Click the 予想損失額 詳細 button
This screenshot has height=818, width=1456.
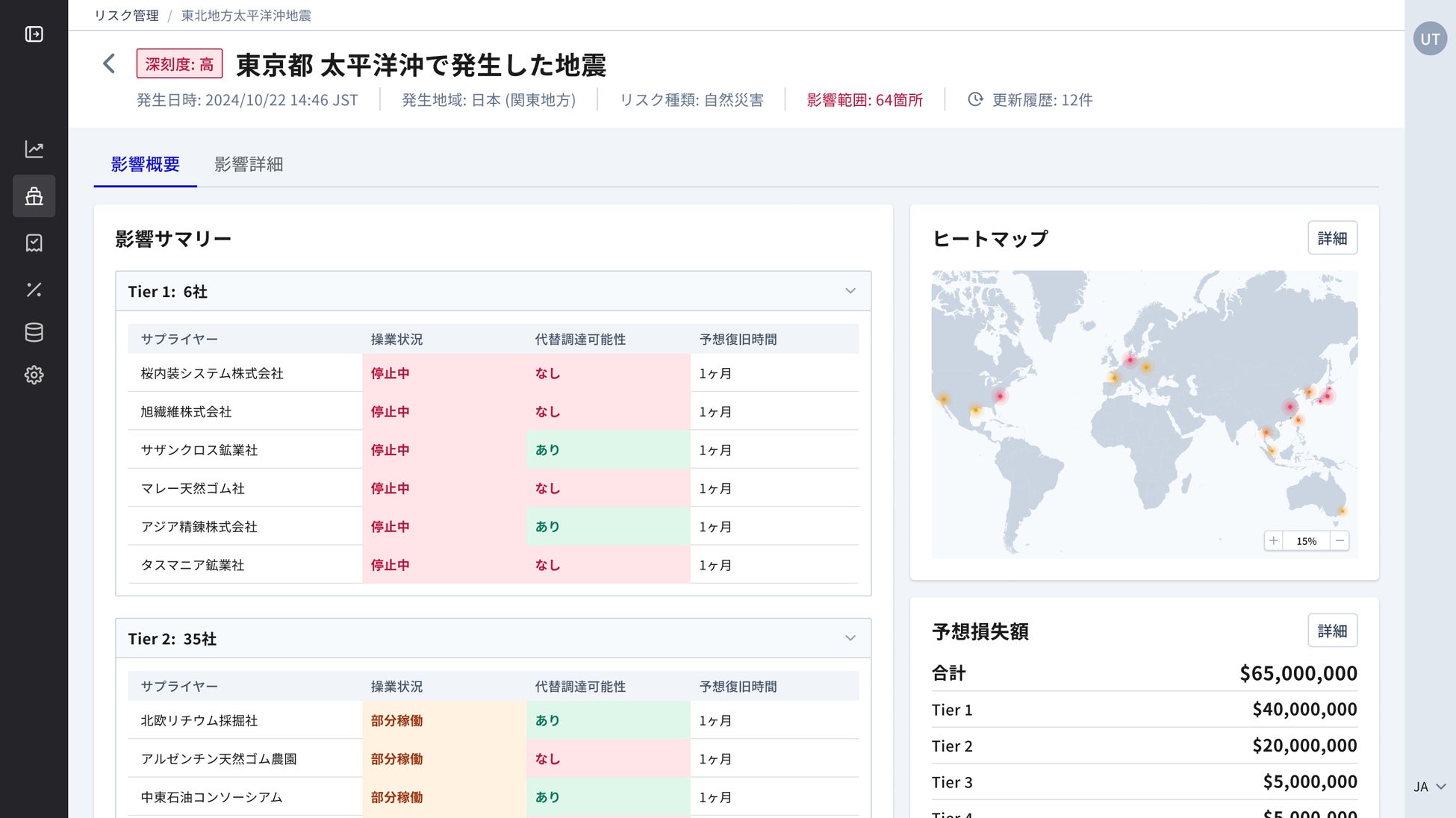click(x=1331, y=631)
